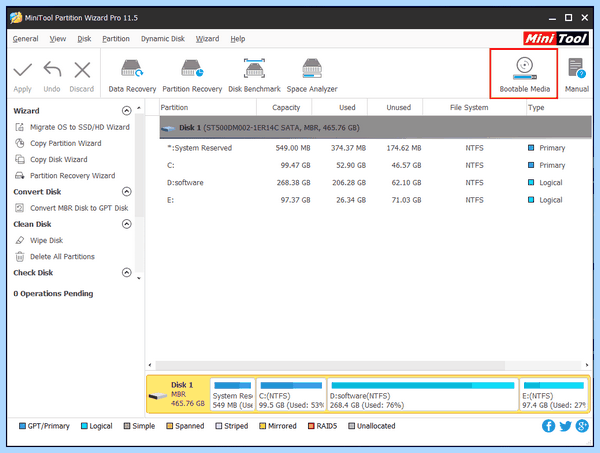
Task: Click the Unallocated legend swatch
Action: (351, 426)
